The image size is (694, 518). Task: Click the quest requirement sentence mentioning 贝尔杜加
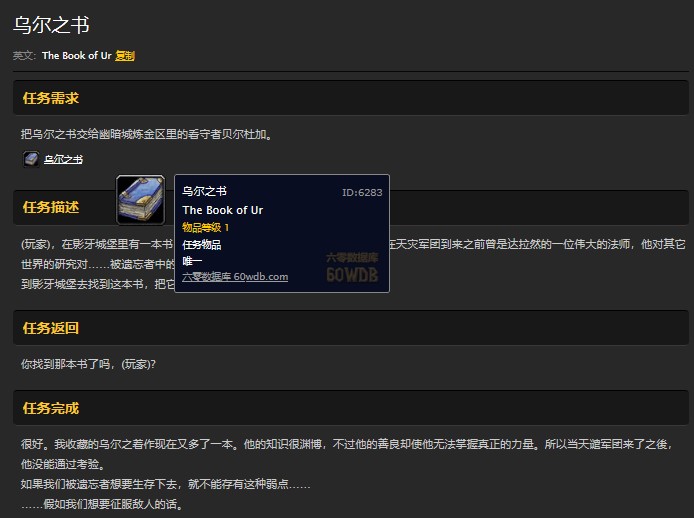tap(146, 134)
